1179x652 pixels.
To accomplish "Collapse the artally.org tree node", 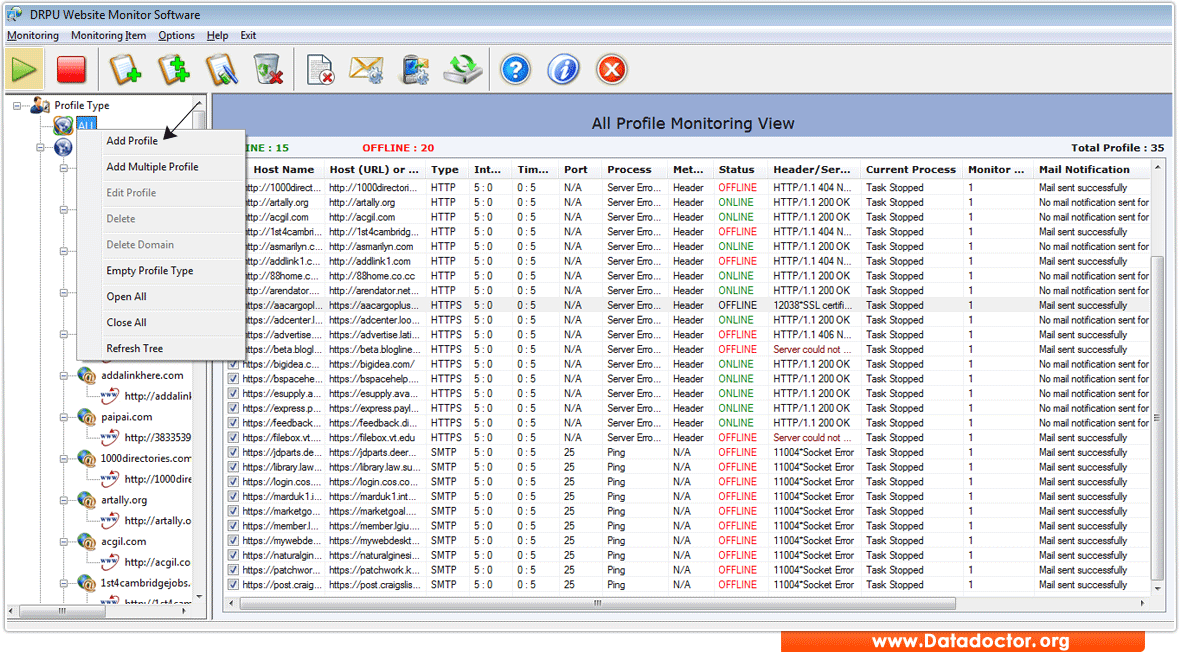I will click(x=66, y=500).
